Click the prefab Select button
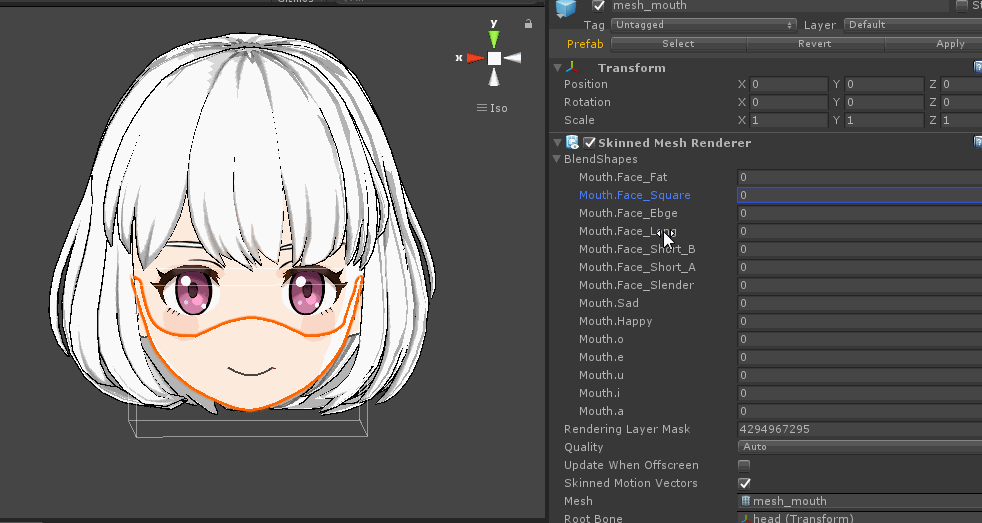 point(678,44)
